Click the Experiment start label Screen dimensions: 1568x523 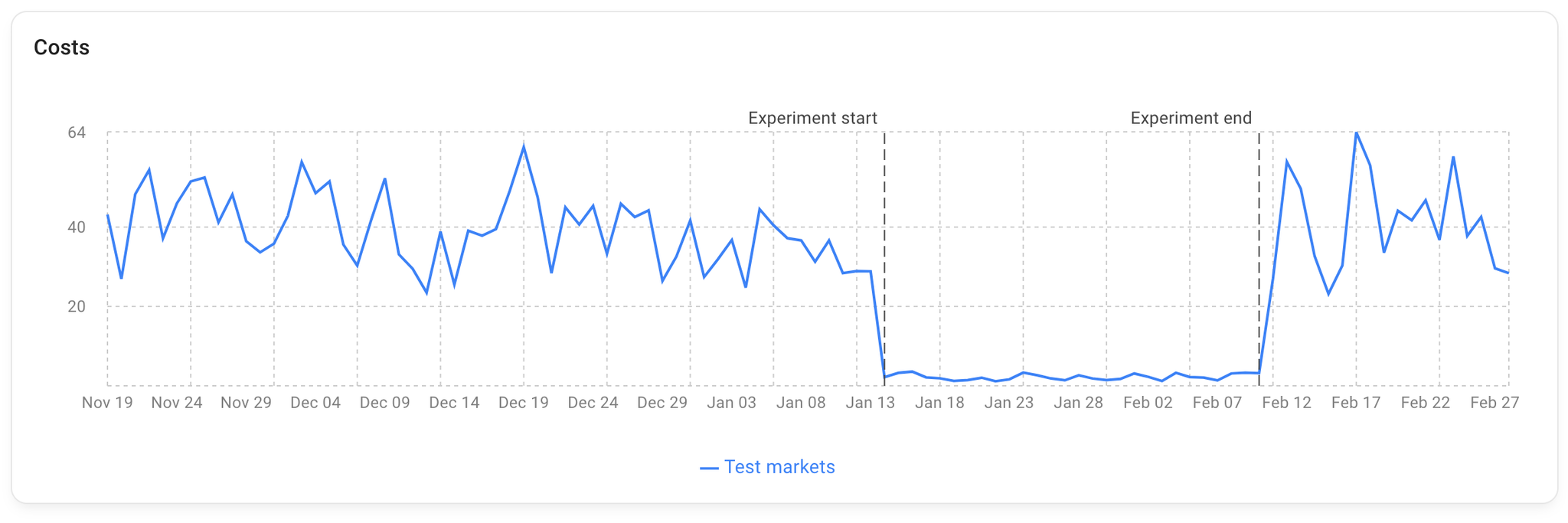pyautogui.click(x=812, y=118)
